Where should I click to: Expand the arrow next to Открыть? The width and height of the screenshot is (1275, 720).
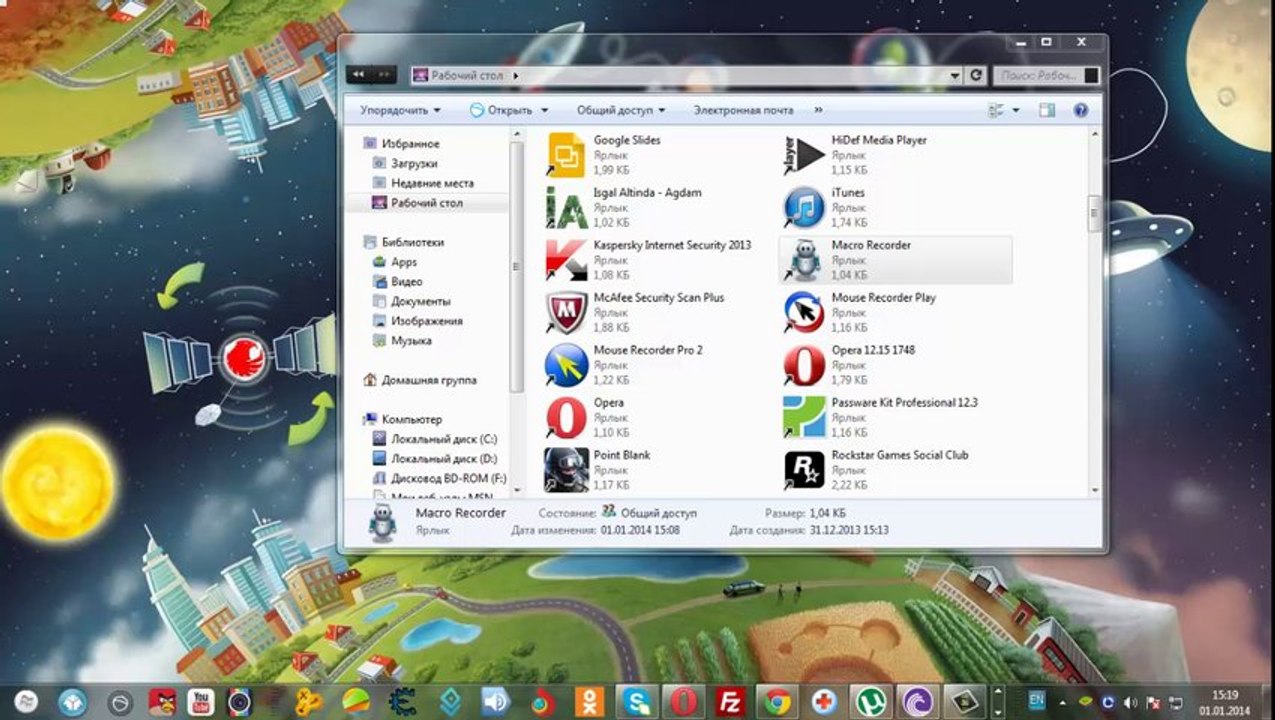coord(545,111)
